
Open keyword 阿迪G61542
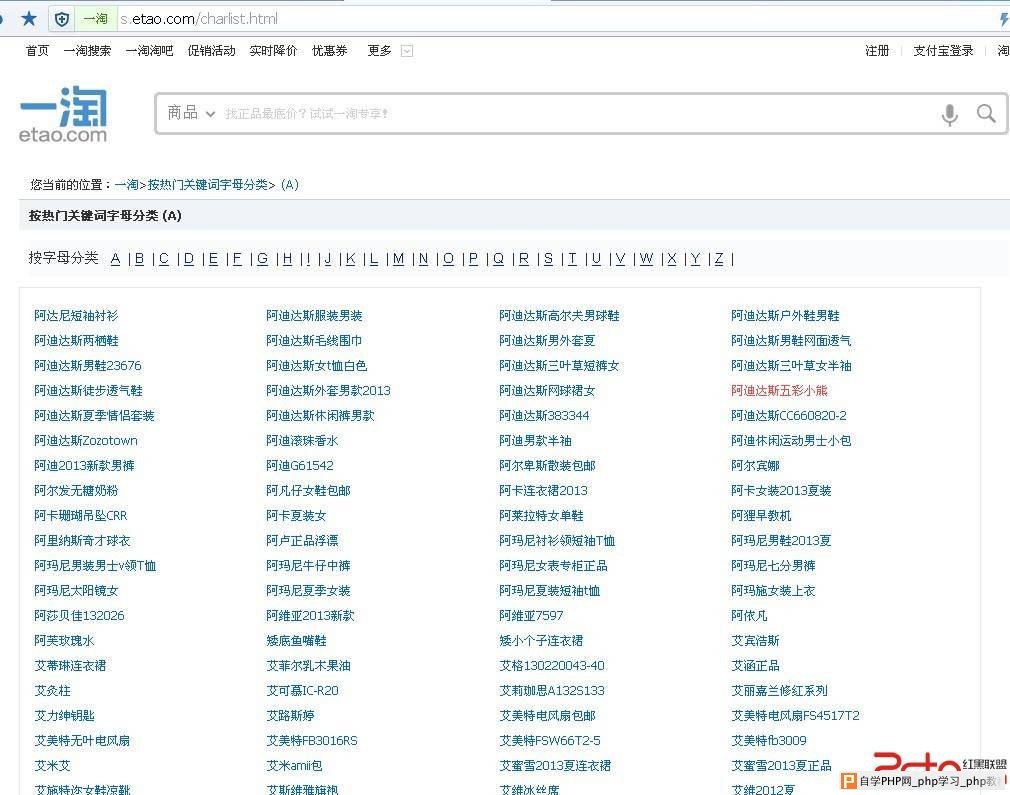[x=300, y=465]
